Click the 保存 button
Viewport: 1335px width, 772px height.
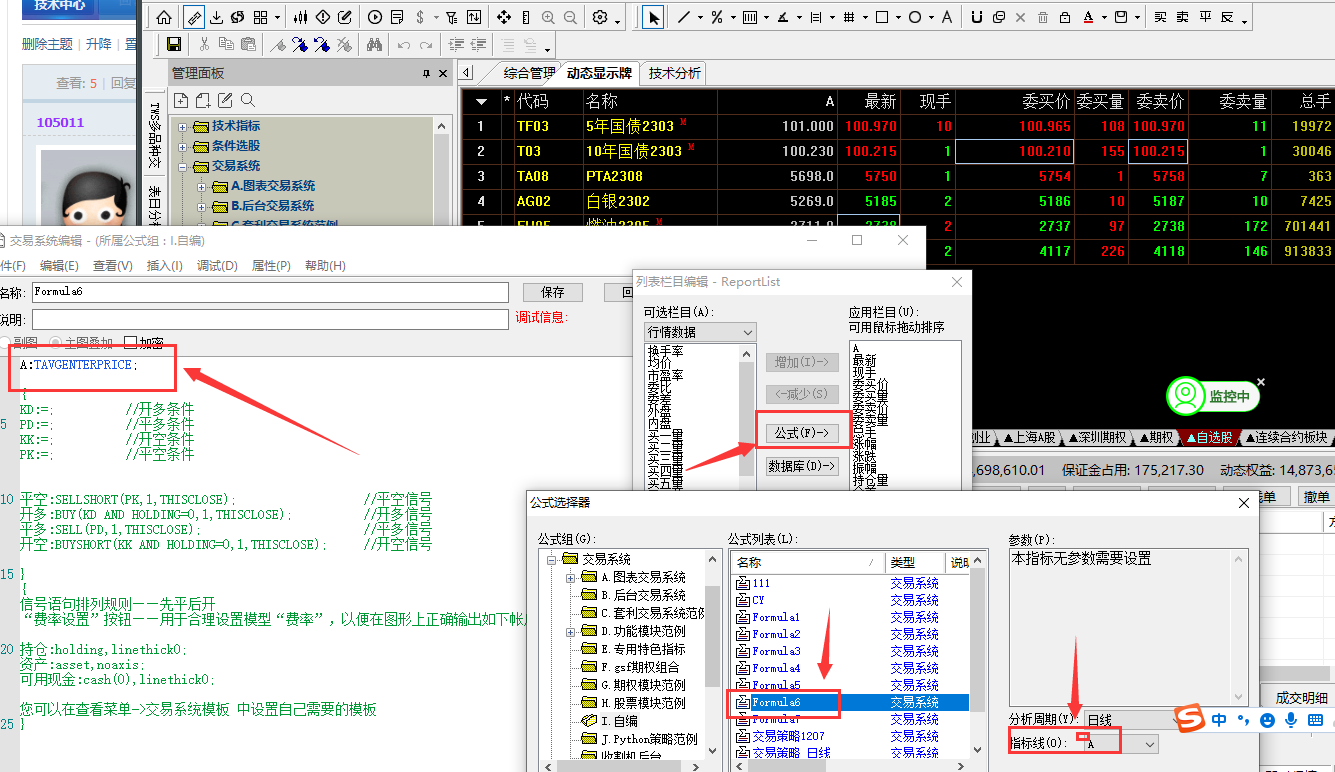(552, 292)
